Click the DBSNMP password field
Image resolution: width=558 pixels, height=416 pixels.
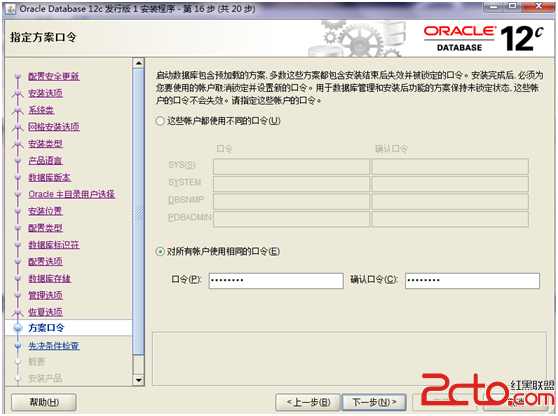click(x=291, y=201)
